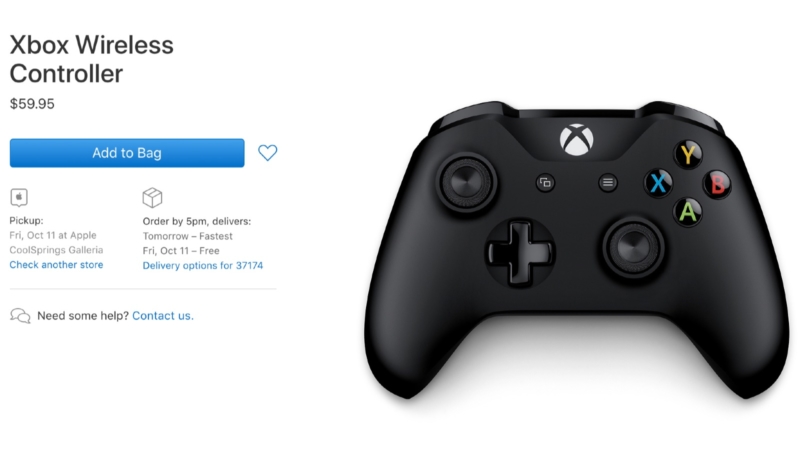Screen dimensions: 800x457
Task: Click the Xbox Wireless Controller product title
Action: (92, 59)
